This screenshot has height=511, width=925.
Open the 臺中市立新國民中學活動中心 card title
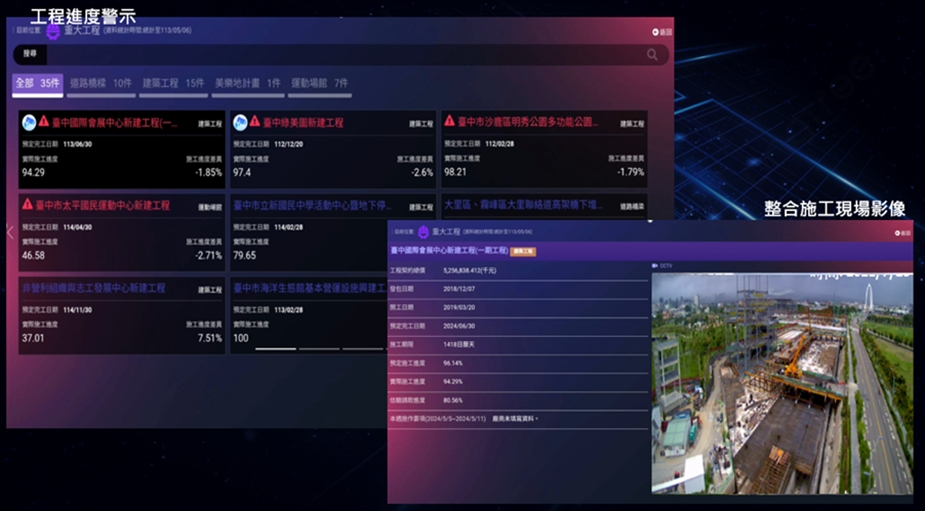pyautogui.click(x=312, y=205)
